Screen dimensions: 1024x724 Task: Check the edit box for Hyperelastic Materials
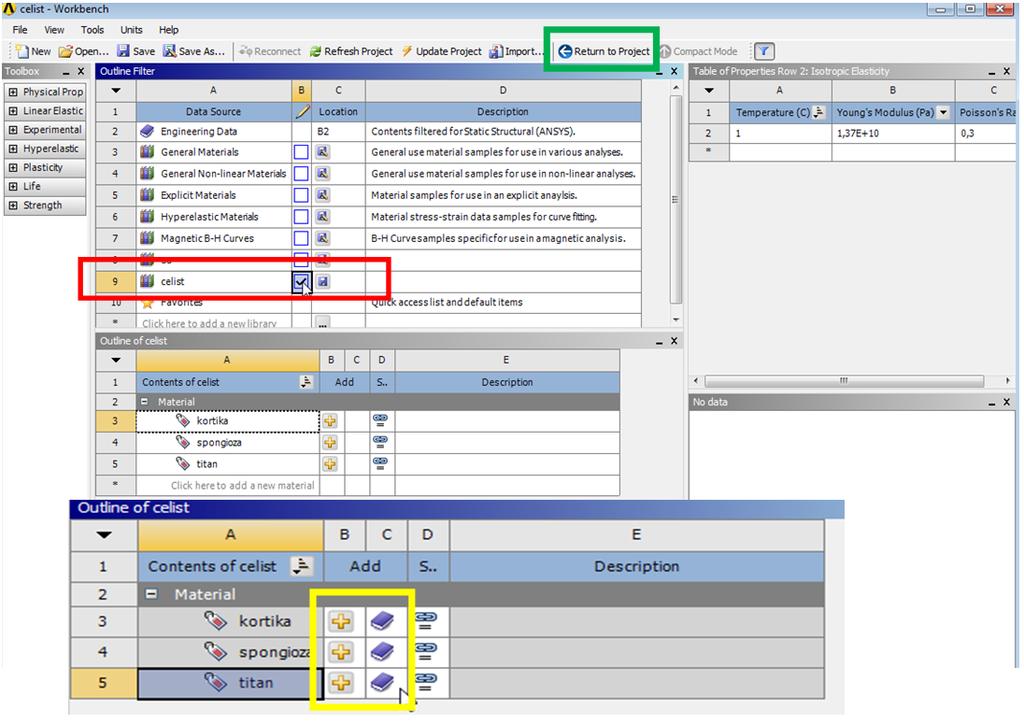pos(301,217)
